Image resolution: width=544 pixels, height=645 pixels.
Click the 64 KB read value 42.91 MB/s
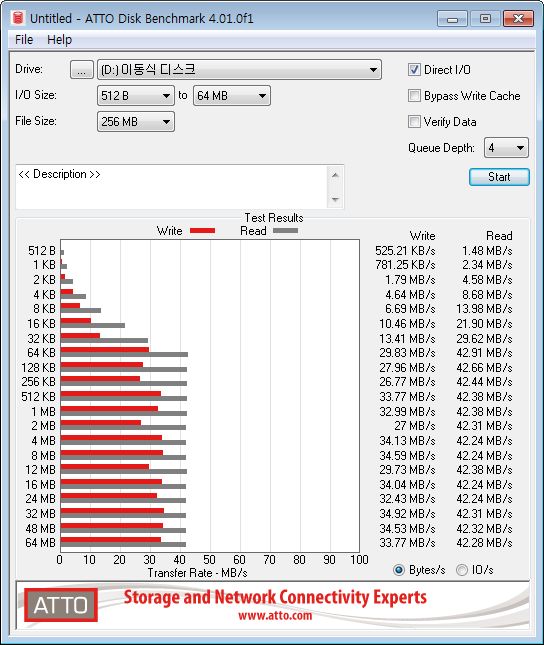(484, 353)
